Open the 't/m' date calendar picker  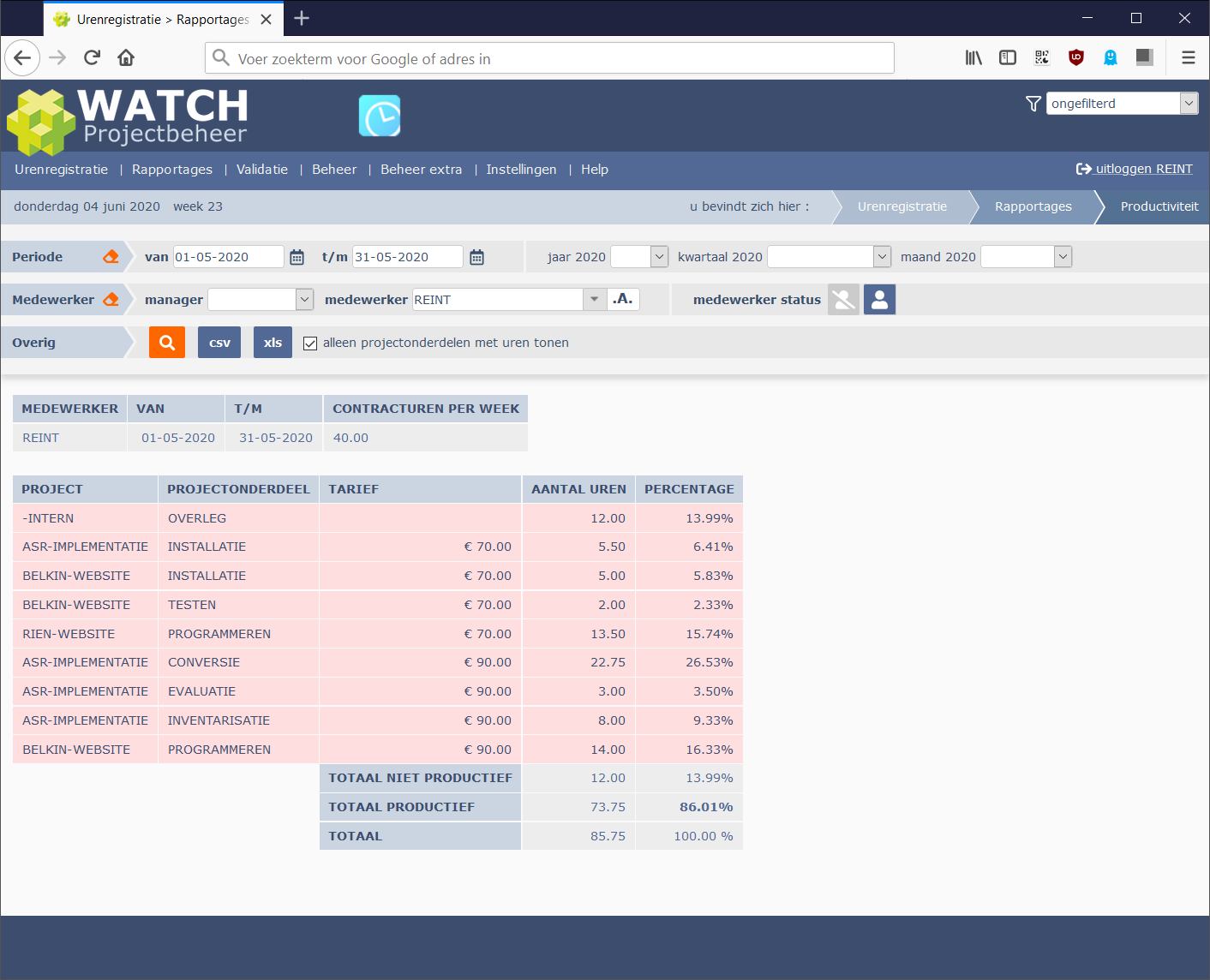(x=477, y=257)
